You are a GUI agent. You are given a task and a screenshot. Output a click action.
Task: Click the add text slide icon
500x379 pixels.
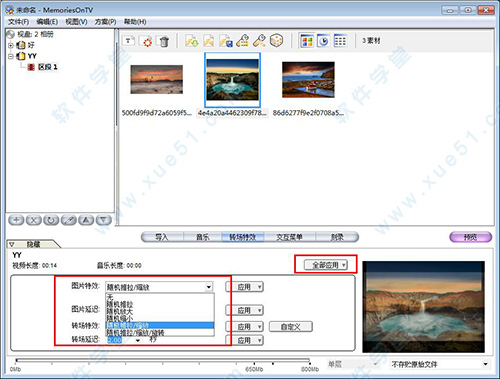[129, 41]
